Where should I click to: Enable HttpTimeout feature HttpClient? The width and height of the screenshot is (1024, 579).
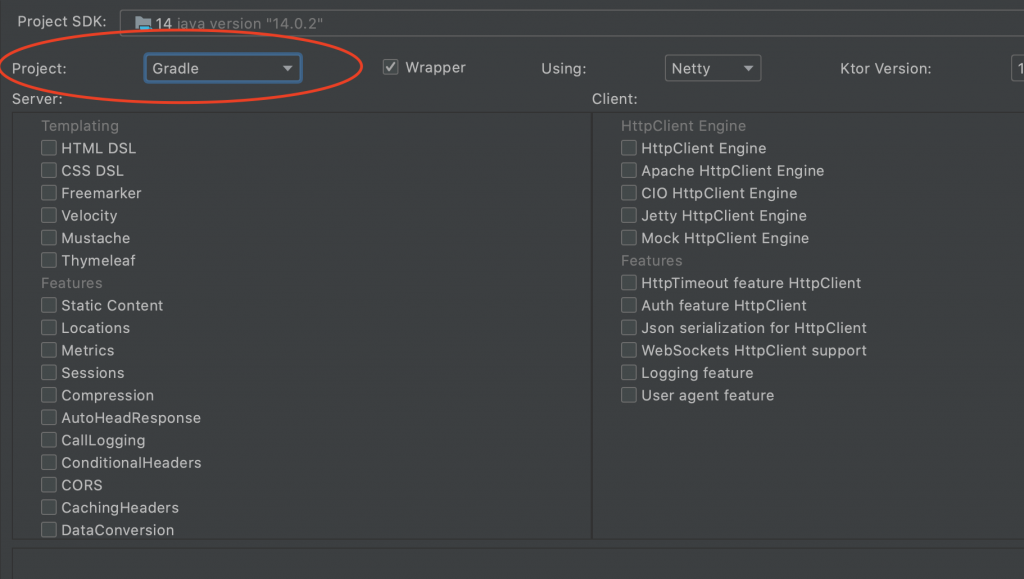tap(629, 283)
